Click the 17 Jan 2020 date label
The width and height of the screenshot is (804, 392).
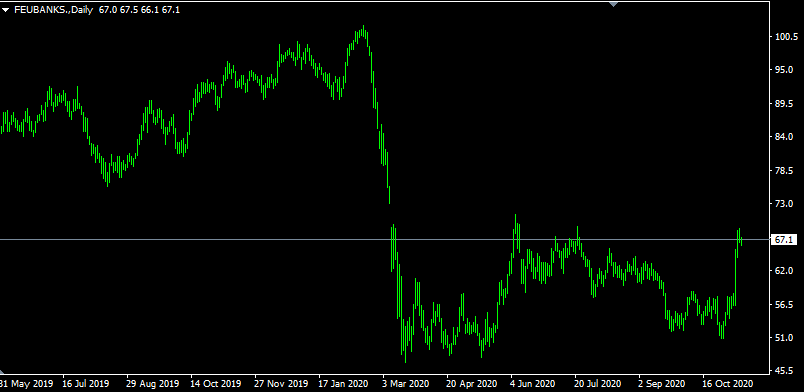[x=344, y=383]
